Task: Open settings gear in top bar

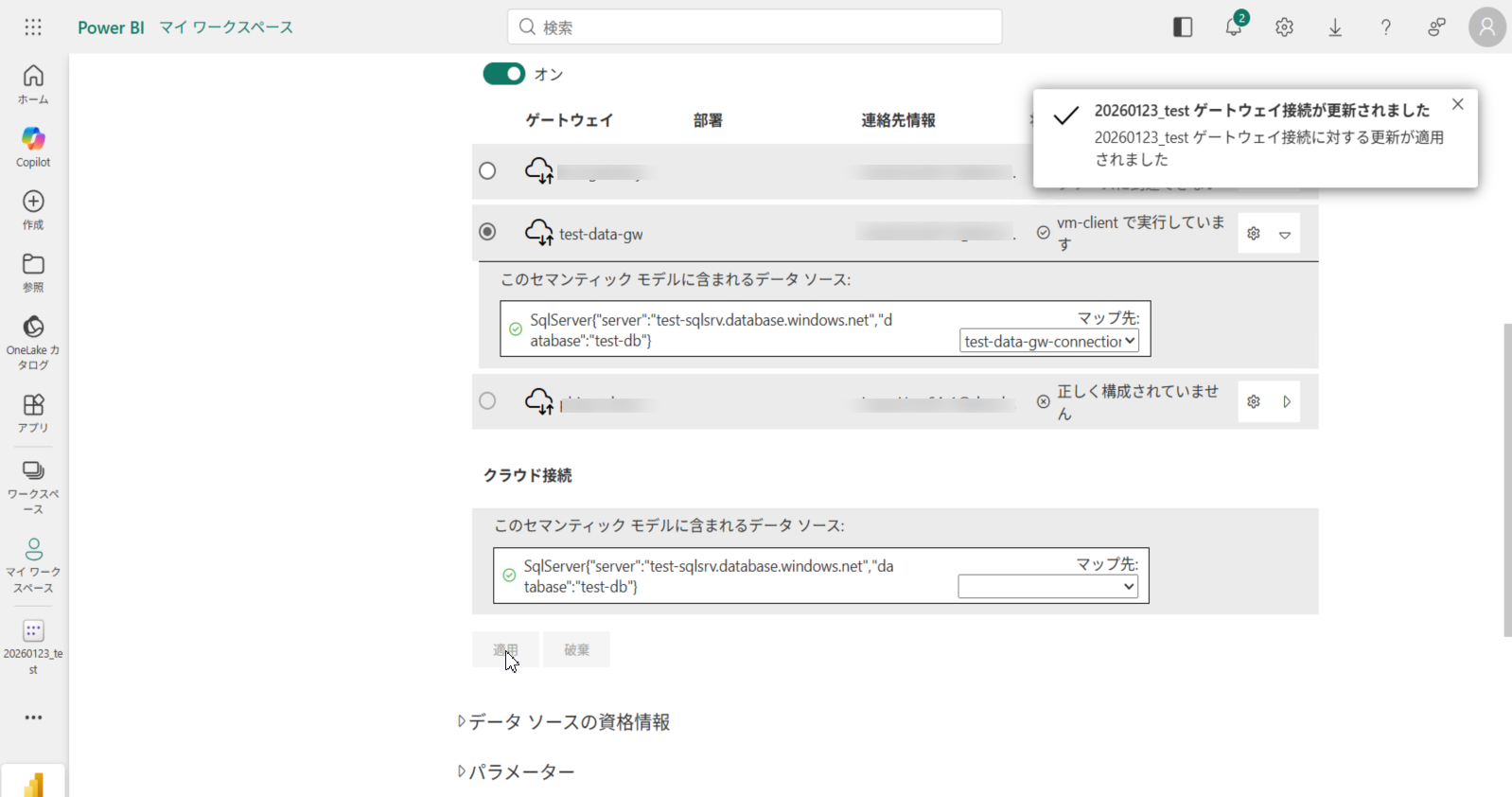Action: pos(1284,27)
